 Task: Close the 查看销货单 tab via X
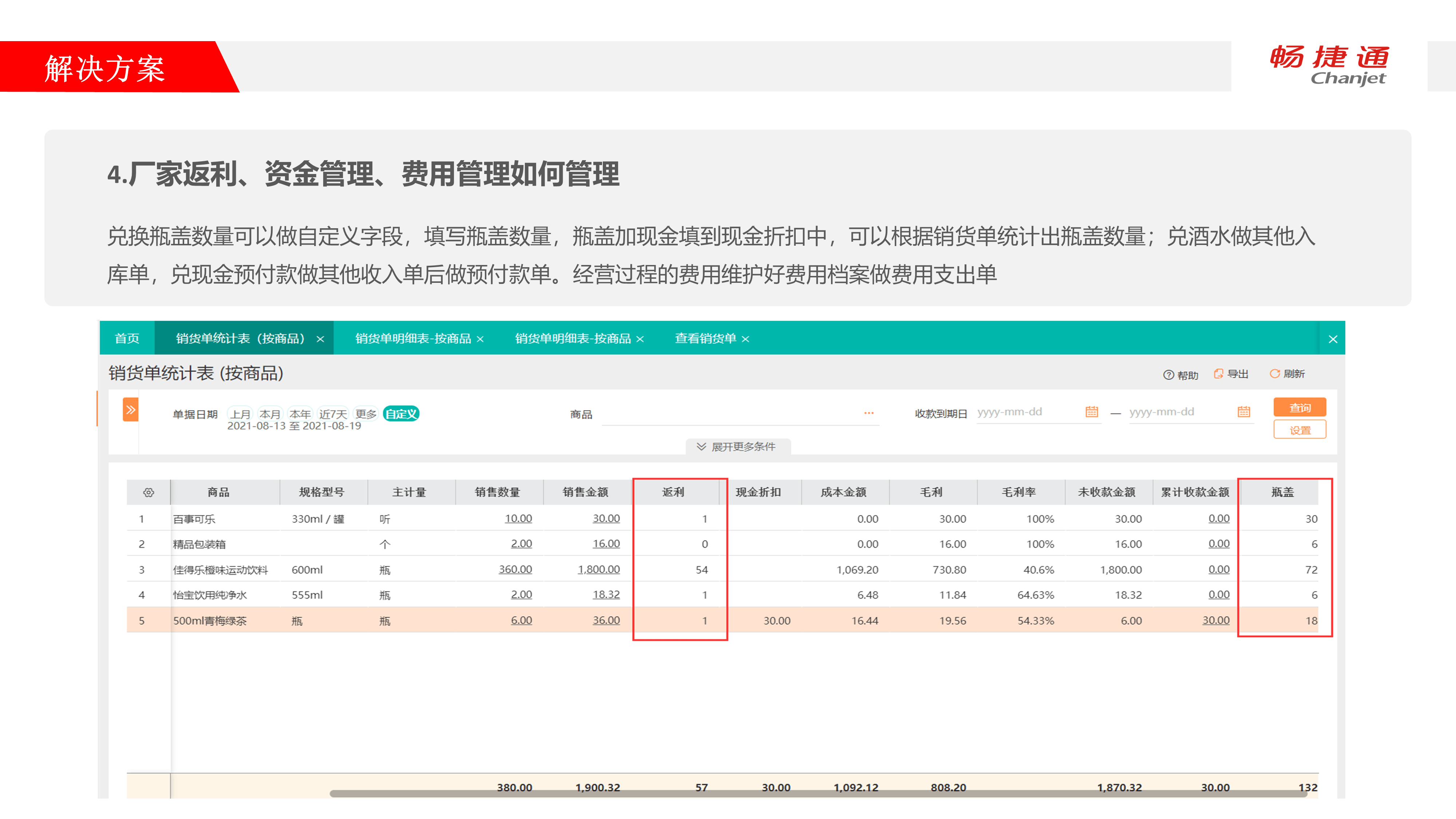click(x=745, y=339)
